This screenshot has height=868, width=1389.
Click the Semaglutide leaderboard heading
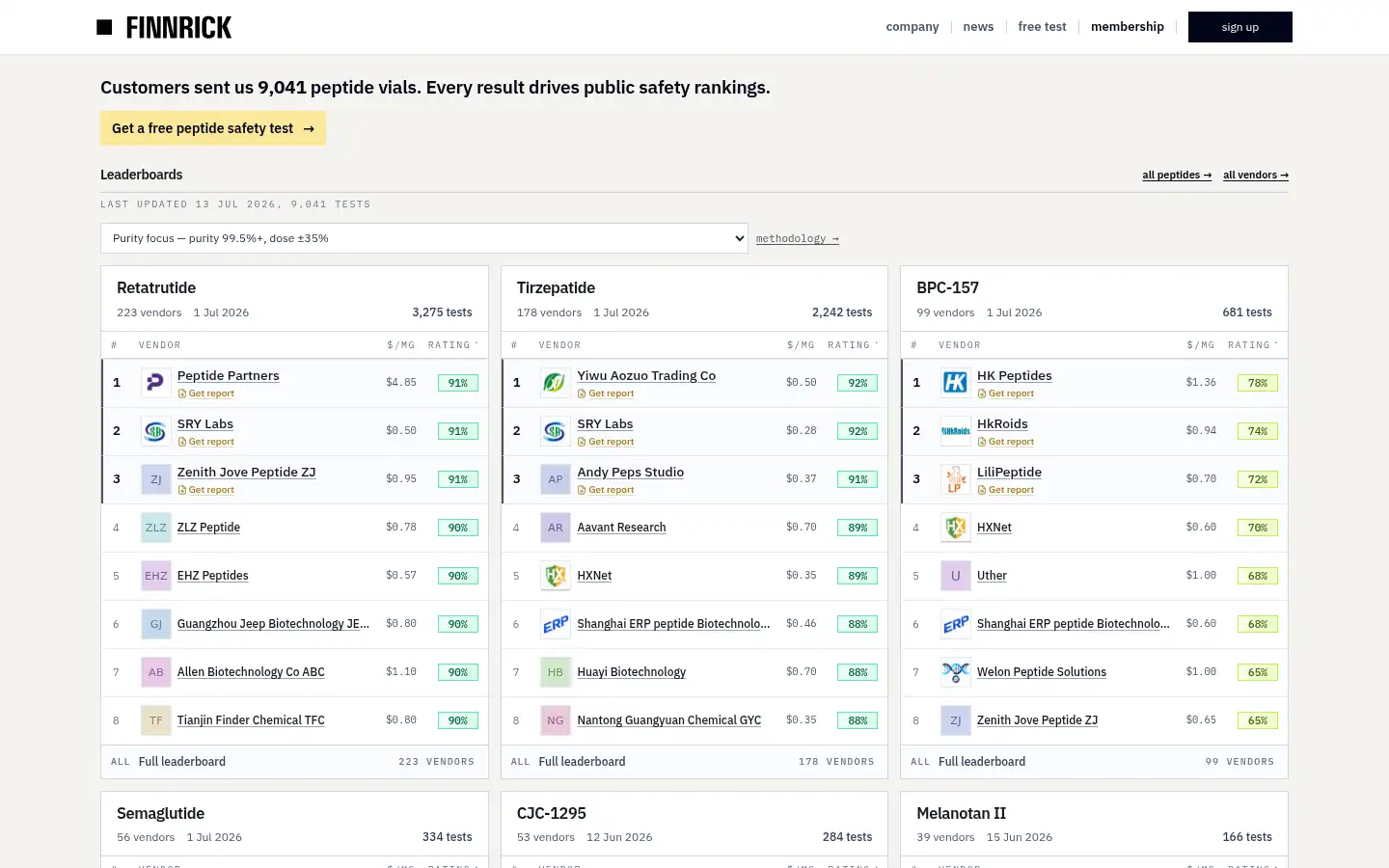(161, 814)
